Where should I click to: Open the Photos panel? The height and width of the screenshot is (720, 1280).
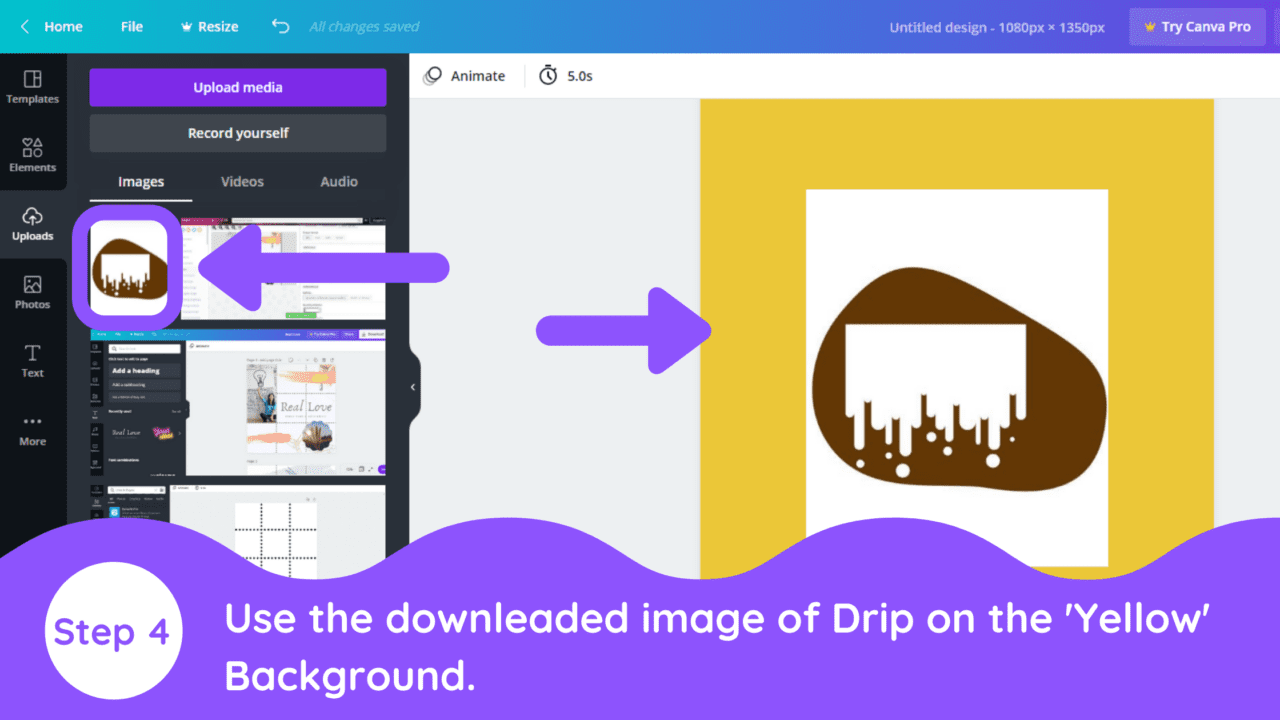click(33, 291)
